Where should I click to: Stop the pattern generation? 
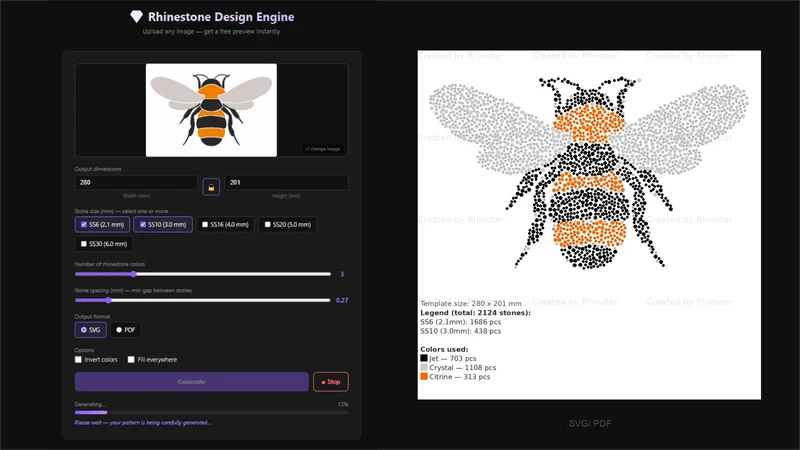(331, 382)
